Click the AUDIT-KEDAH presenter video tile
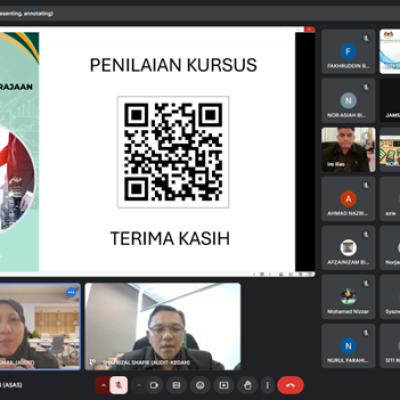The image size is (400, 400). point(163,327)
